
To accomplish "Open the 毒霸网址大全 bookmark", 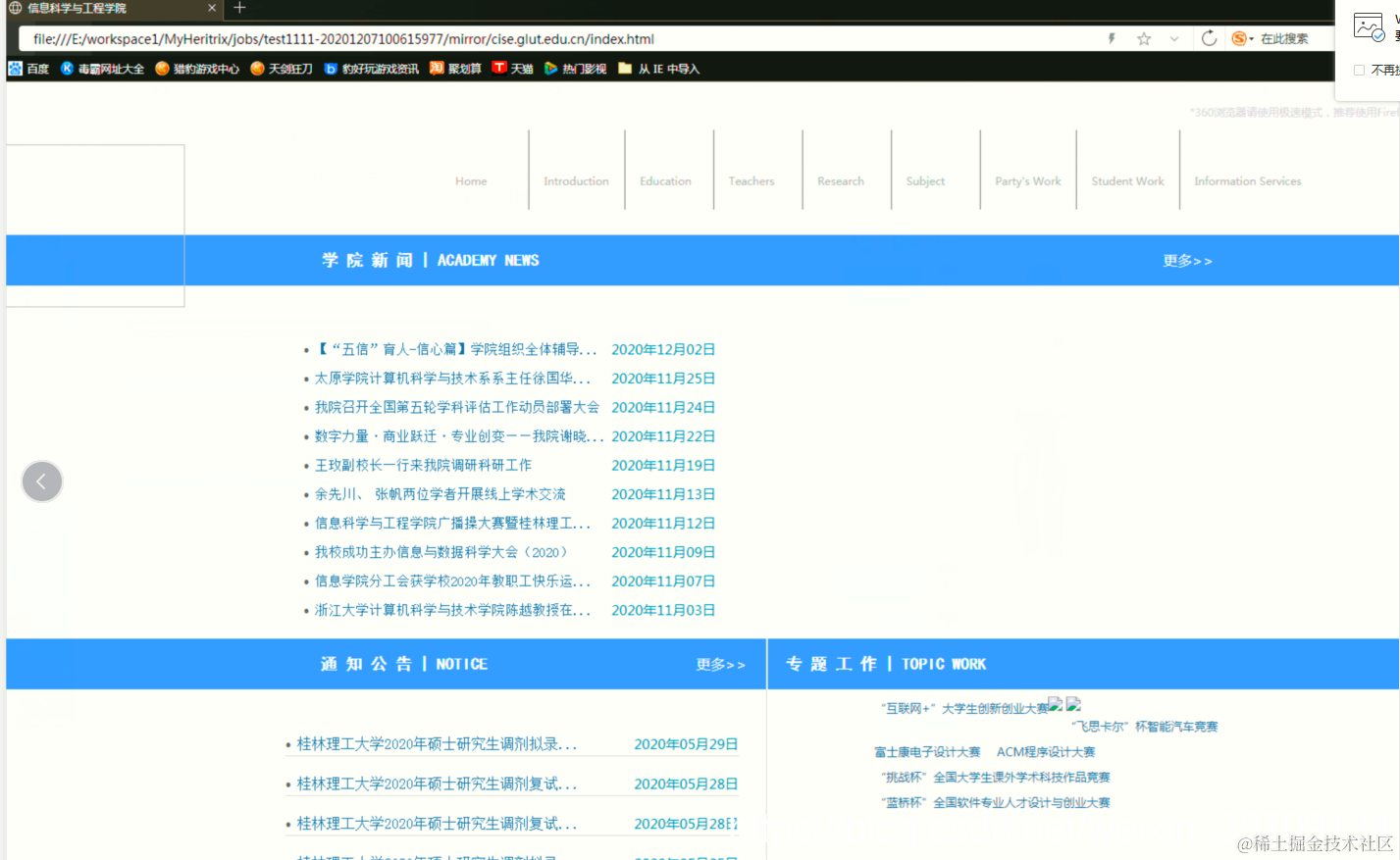I will tap(102, 69).
